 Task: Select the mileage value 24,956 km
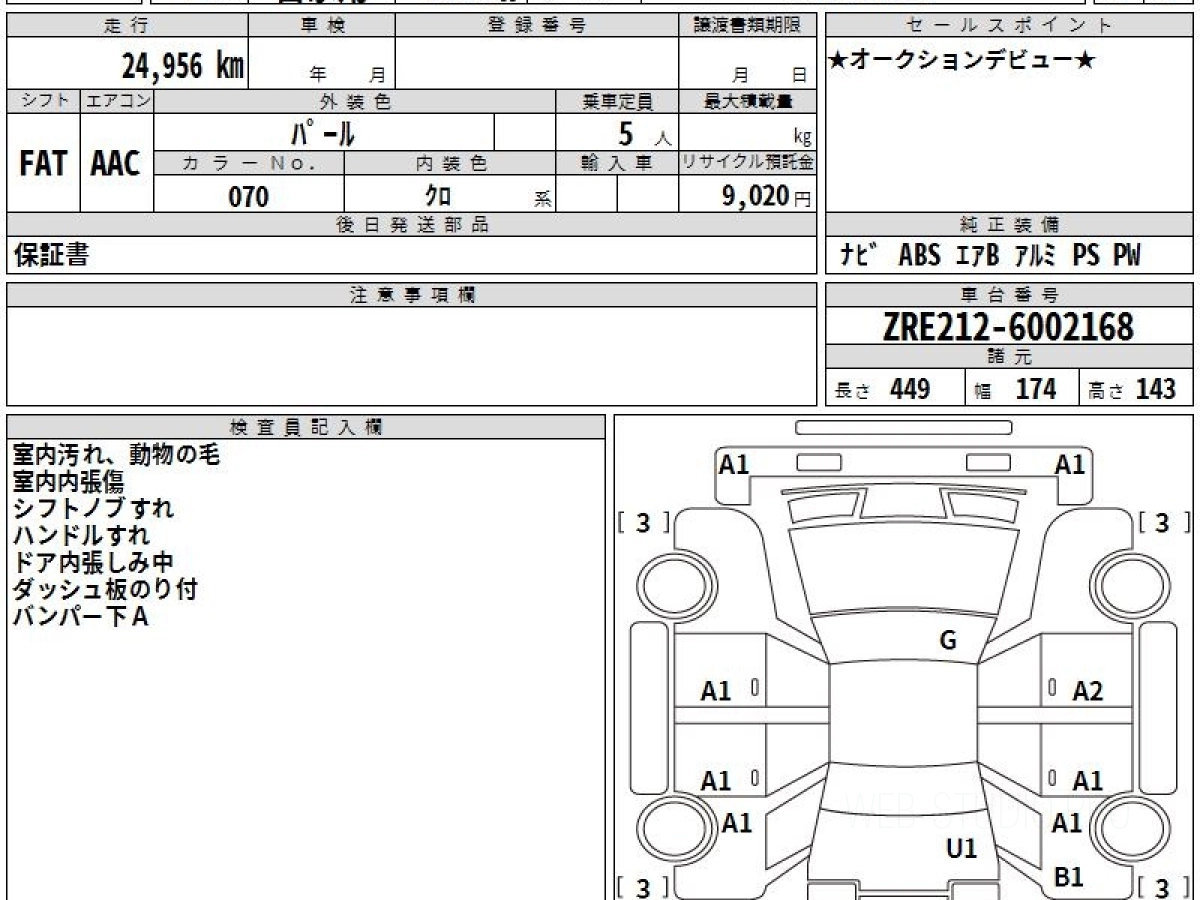tap(183, 66)
